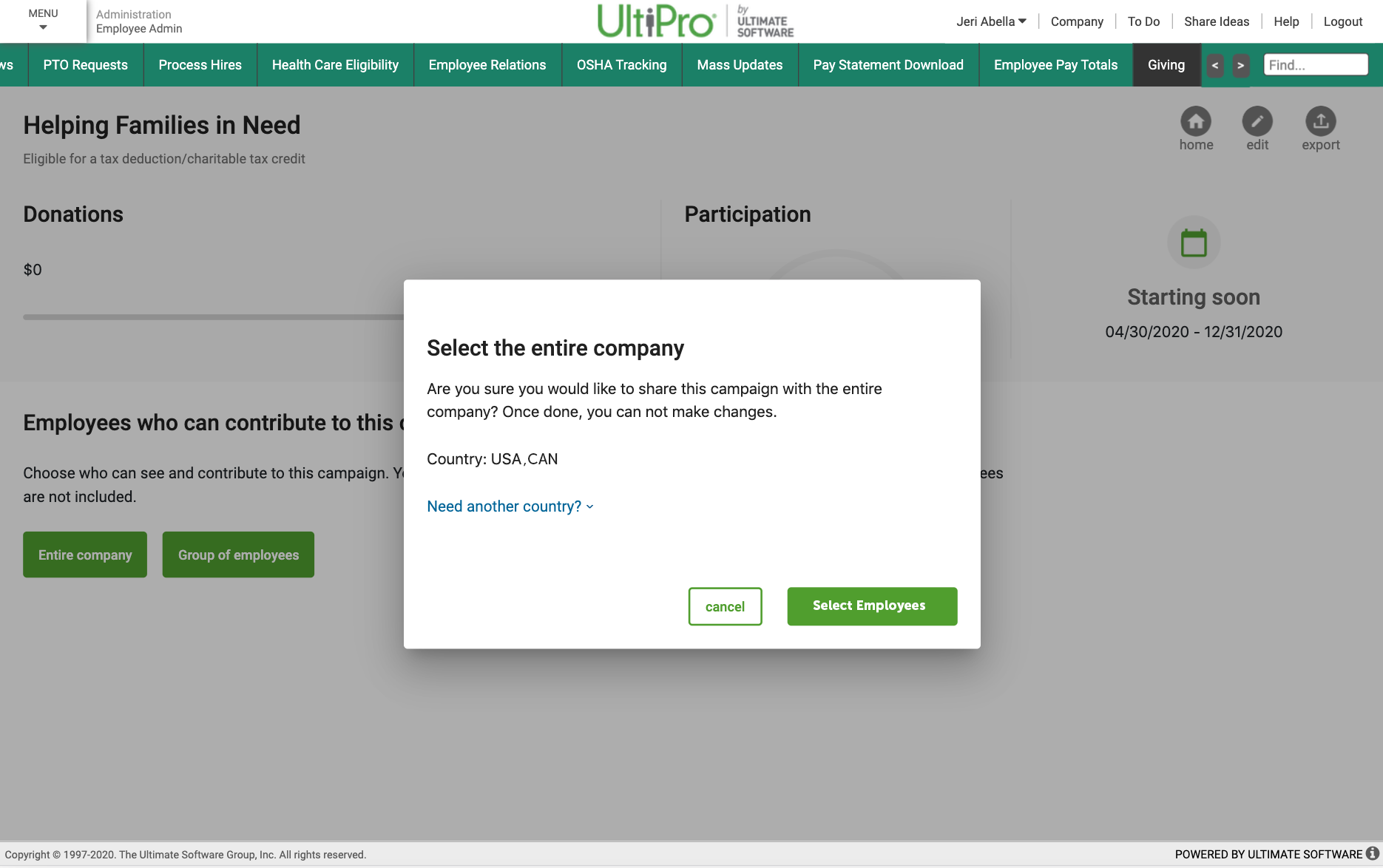Click the next tabs arrow
This screenshot has width=1383, height=868.
point(1241,65)
